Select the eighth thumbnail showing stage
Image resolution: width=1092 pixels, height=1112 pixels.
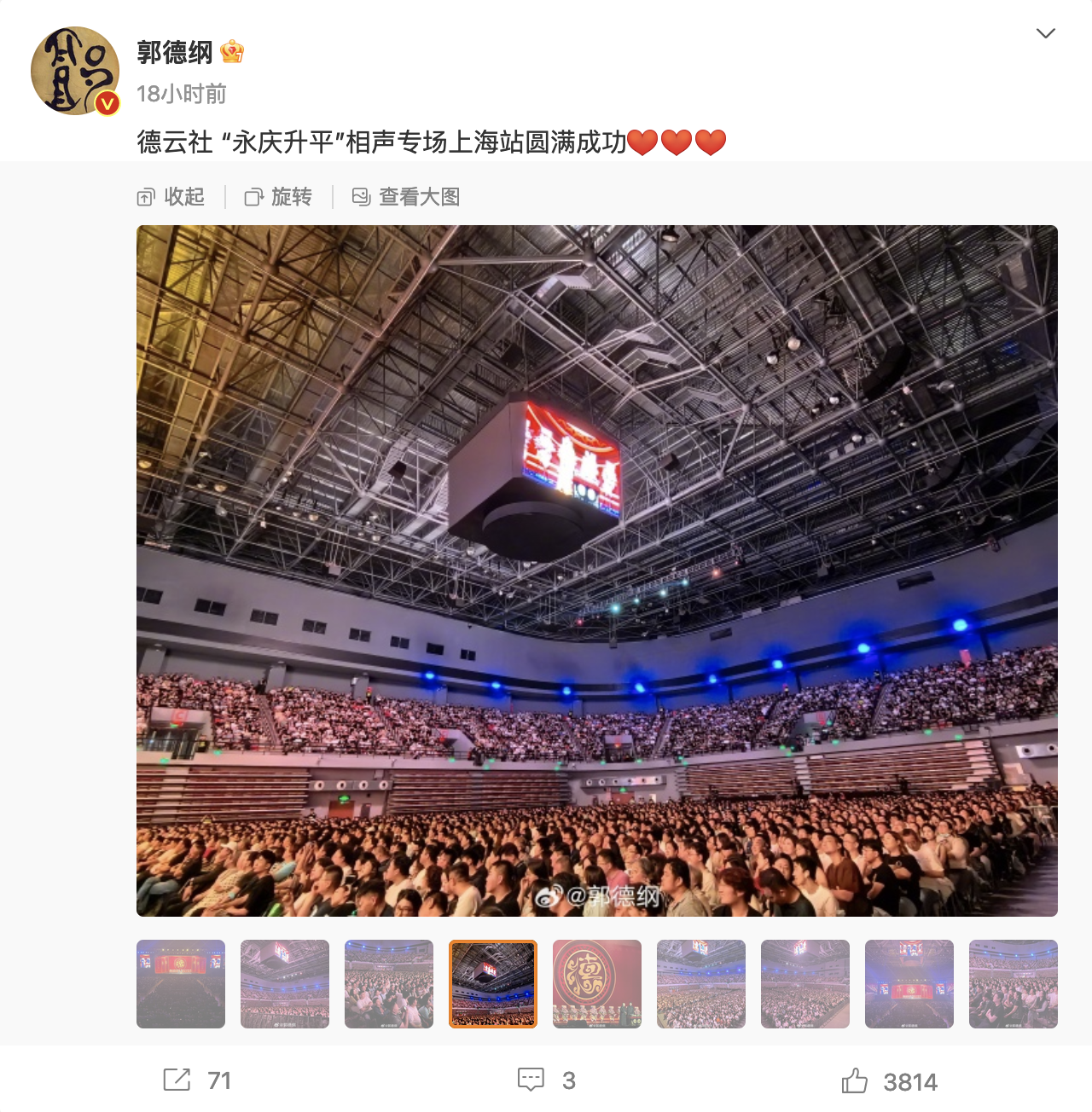point(909,984)
